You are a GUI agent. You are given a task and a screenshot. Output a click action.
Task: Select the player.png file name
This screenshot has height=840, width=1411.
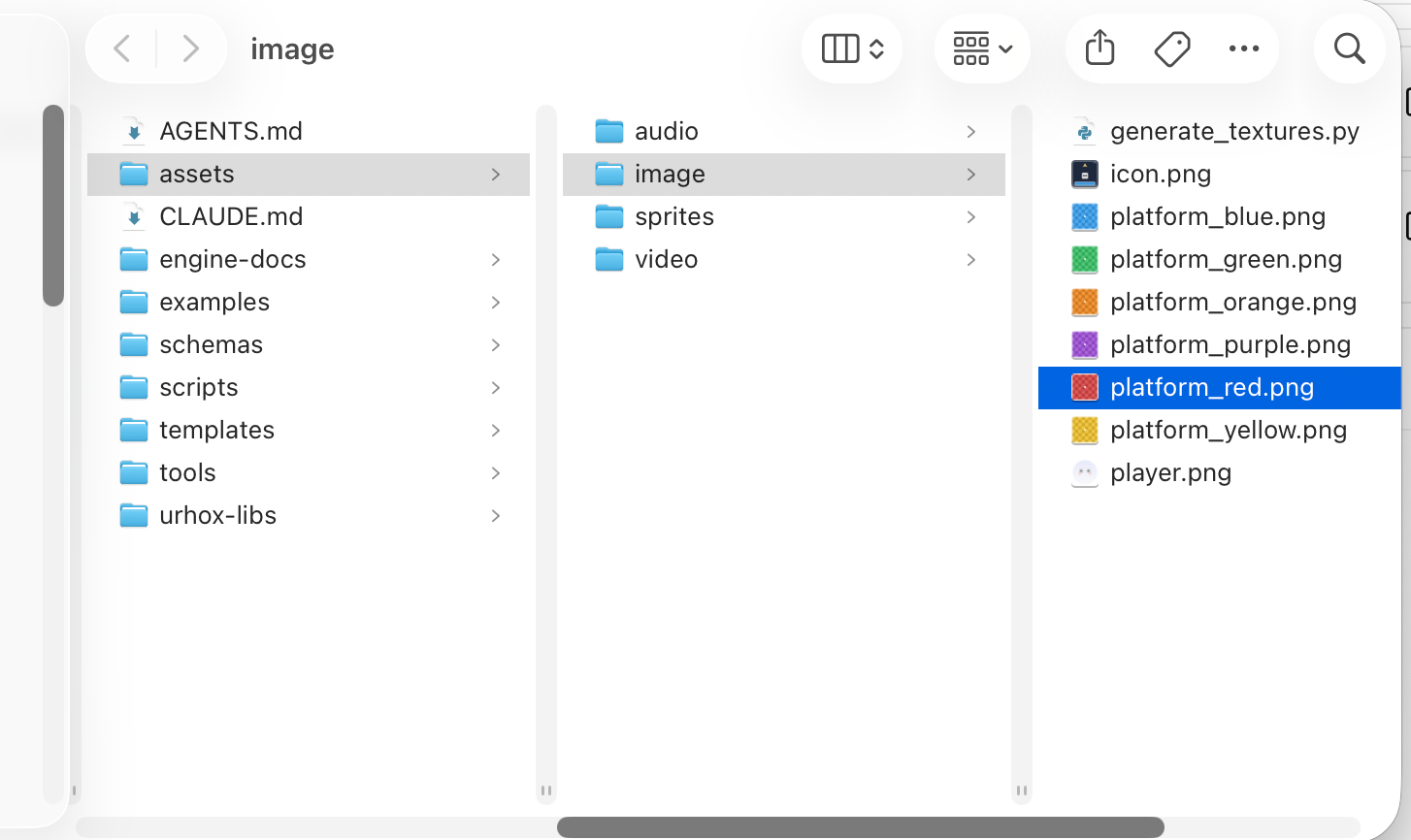coord(1170,472)
